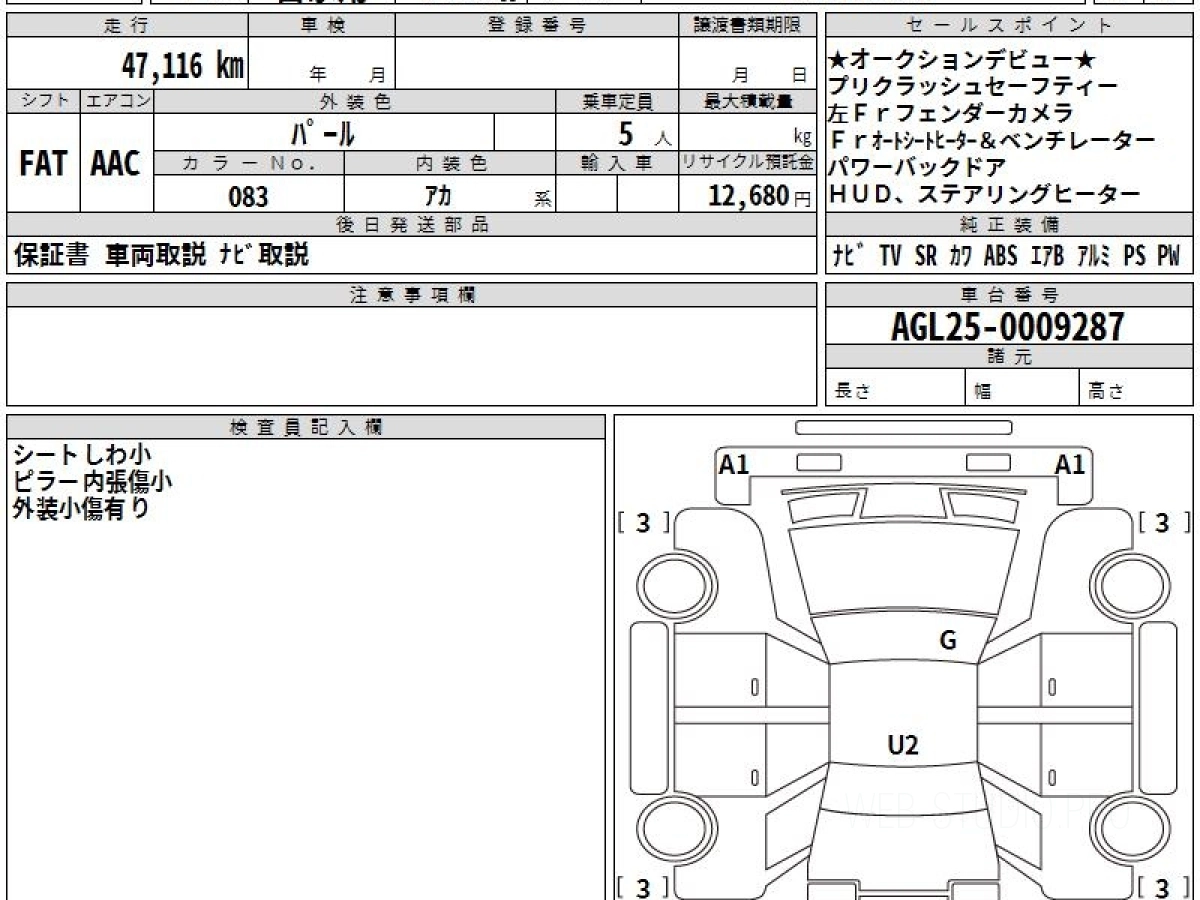Select the エアB airbag equipment code
This screenshot has height=900, width=1200.
[1047, 256]
